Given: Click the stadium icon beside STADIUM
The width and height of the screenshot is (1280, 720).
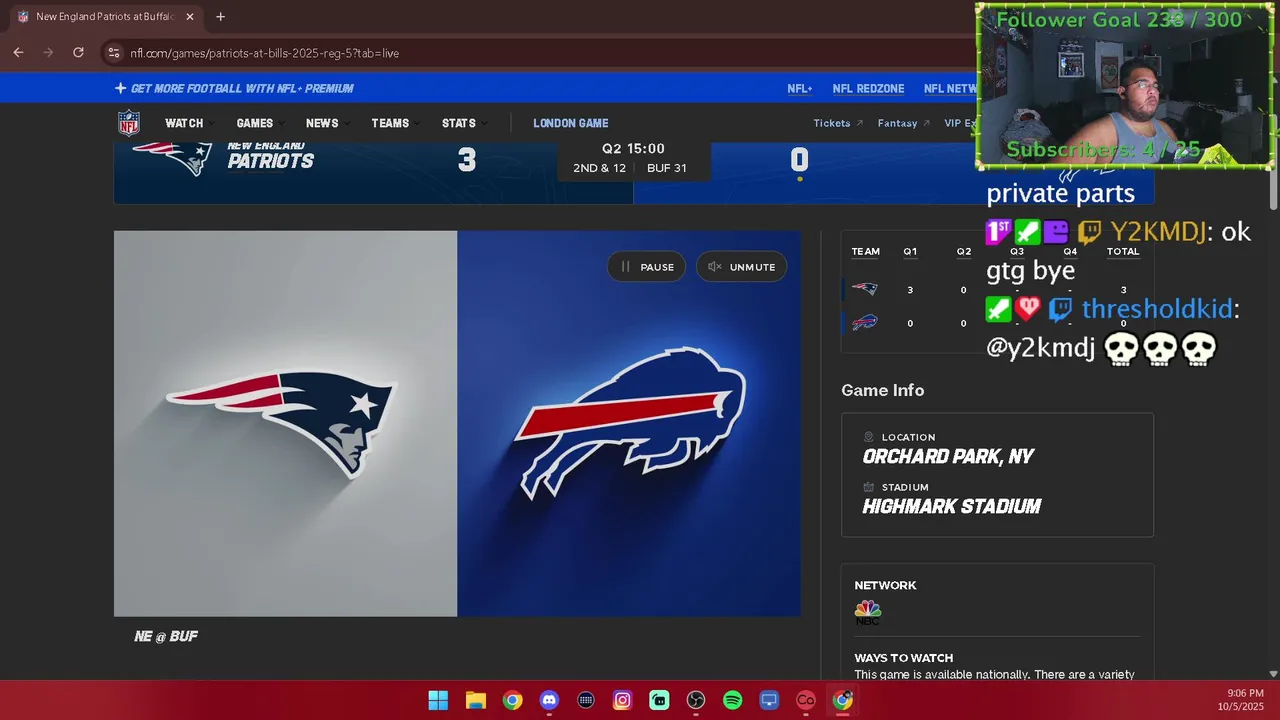Looking at the screenshot, I should point(869,487).
